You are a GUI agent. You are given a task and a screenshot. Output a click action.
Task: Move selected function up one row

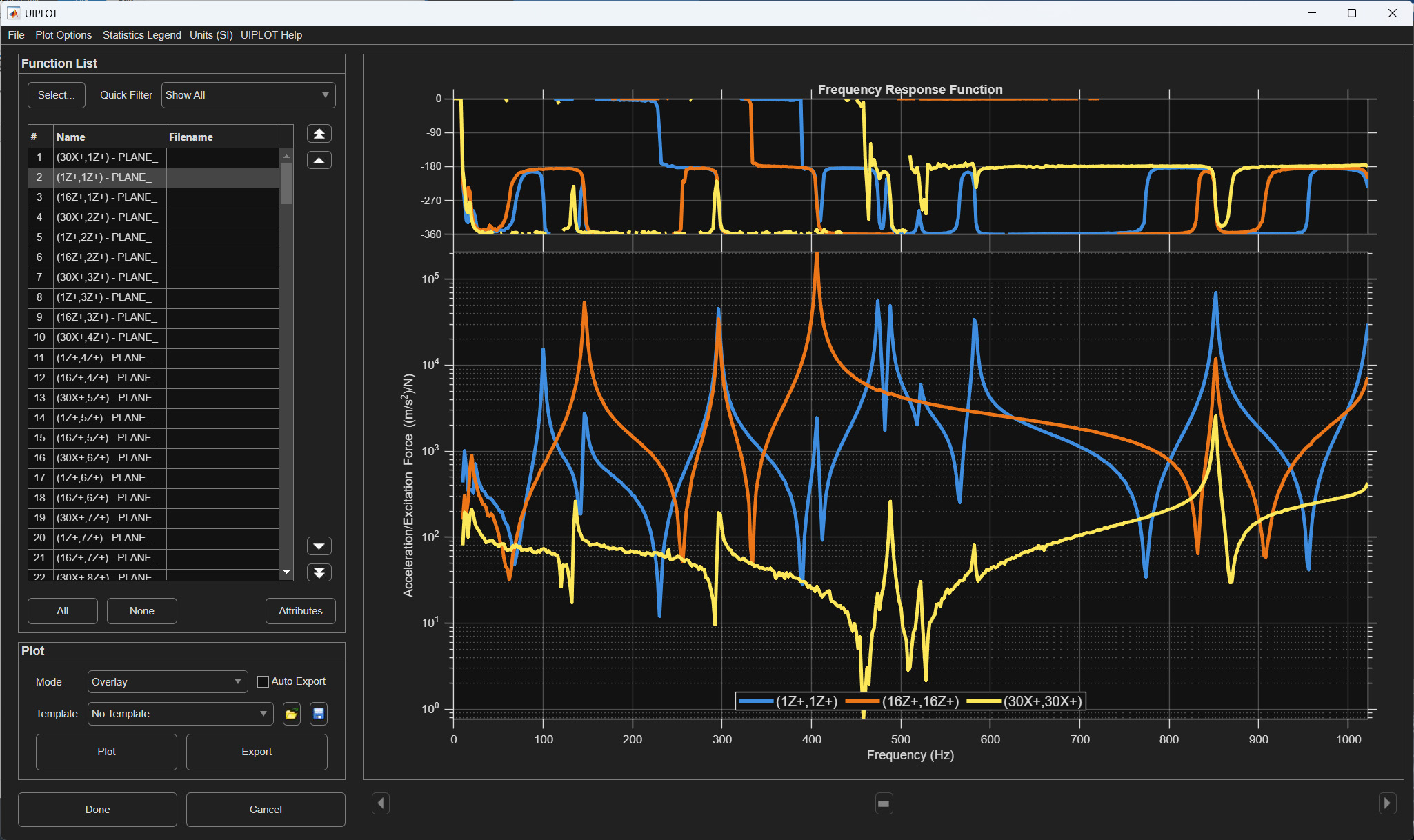(x=319, y=161)
